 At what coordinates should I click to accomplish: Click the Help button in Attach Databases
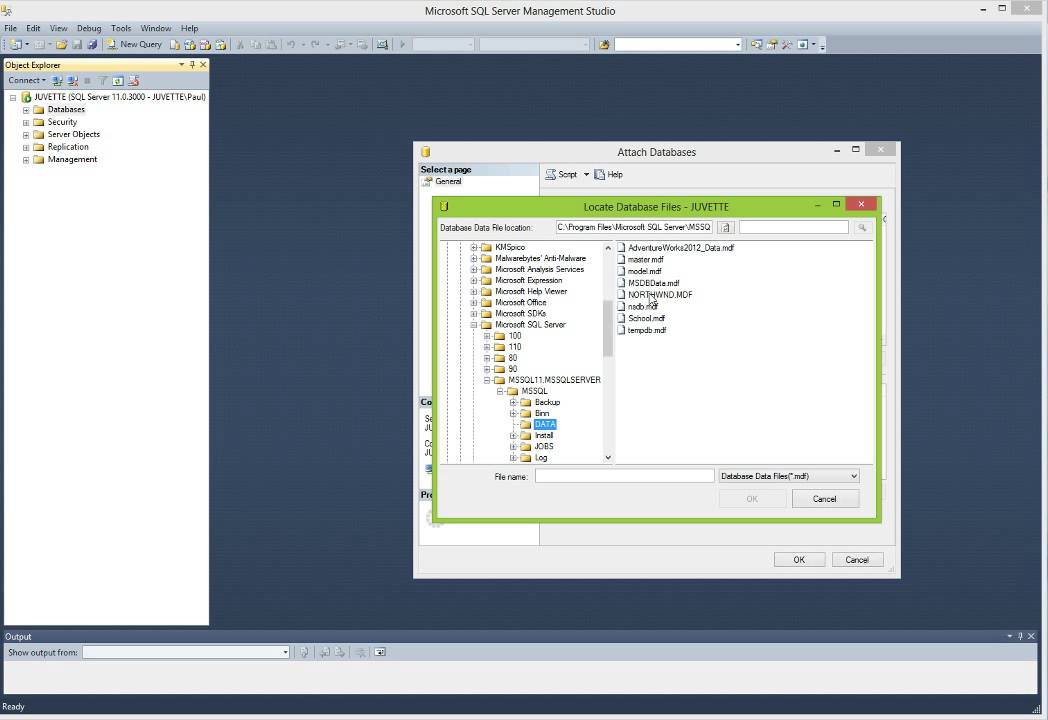click(609, 174)
